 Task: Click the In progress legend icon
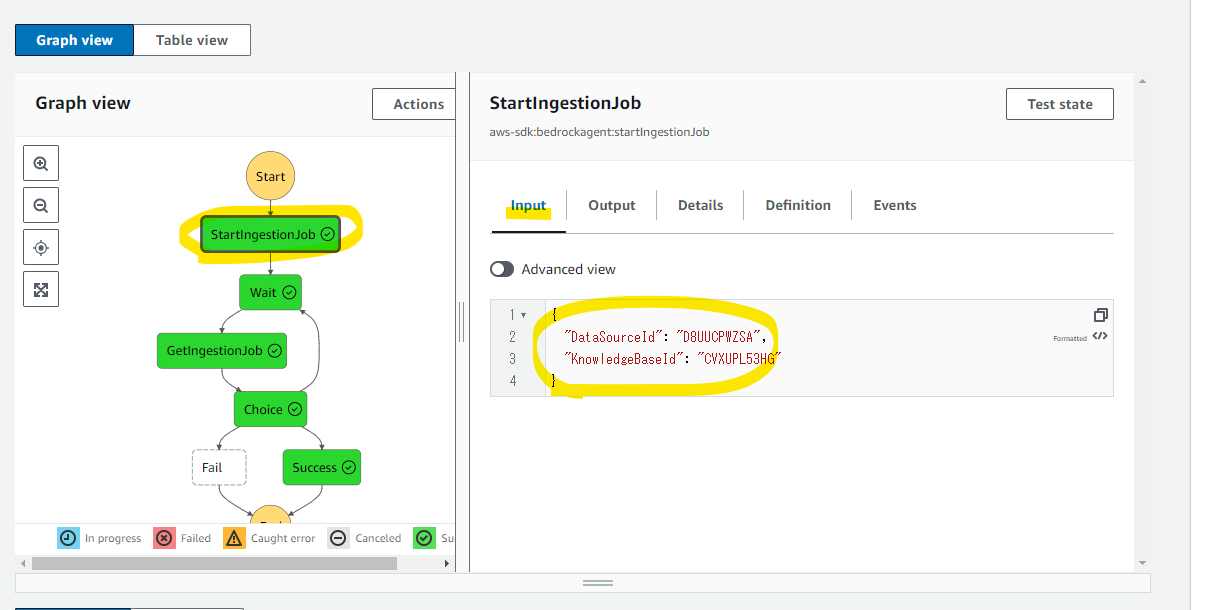(68, 538)
